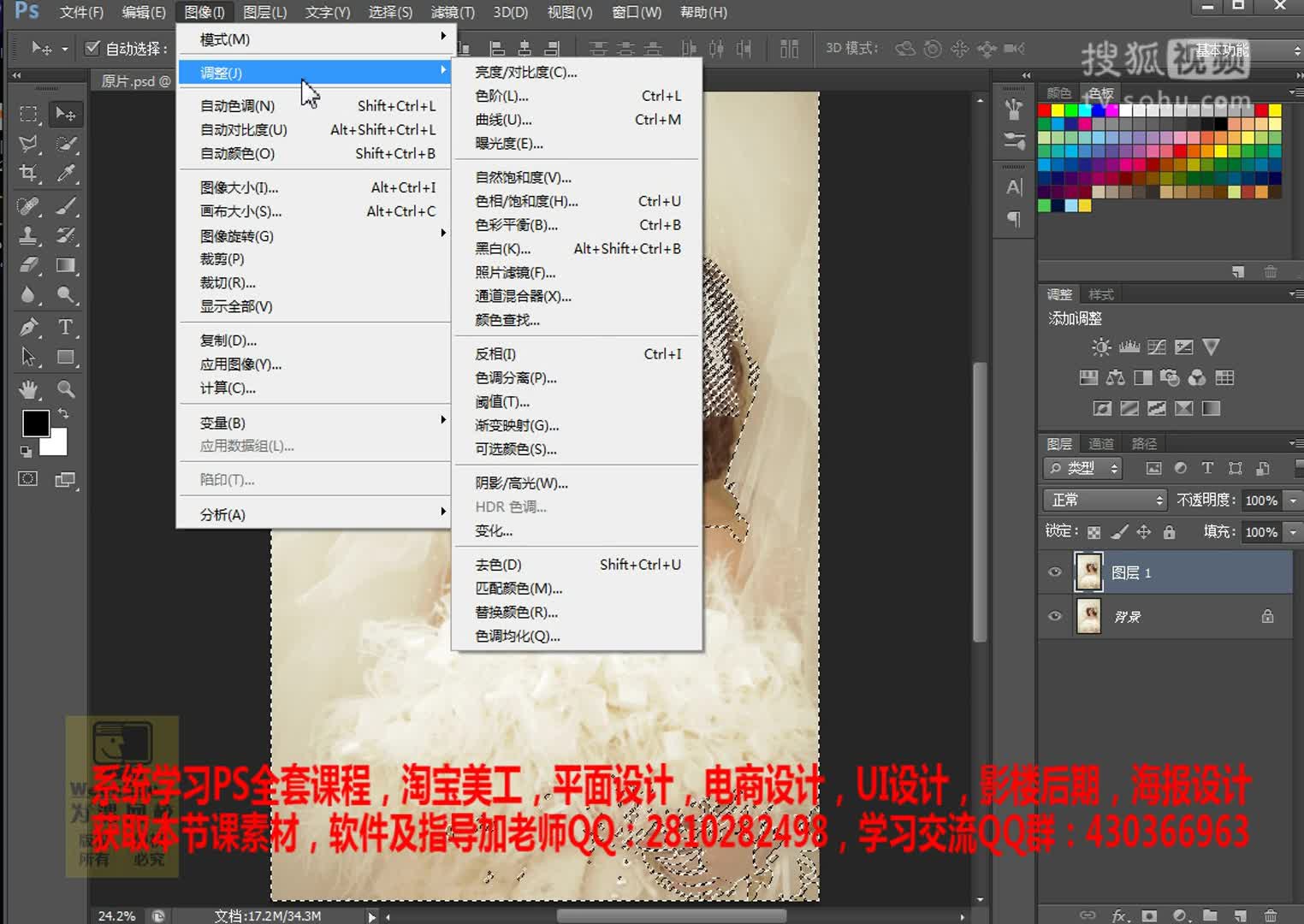Viewport: 1304px width, 924px height.
Task: Hide Layer 1 using eye icon
Action: click(1055, 572)
